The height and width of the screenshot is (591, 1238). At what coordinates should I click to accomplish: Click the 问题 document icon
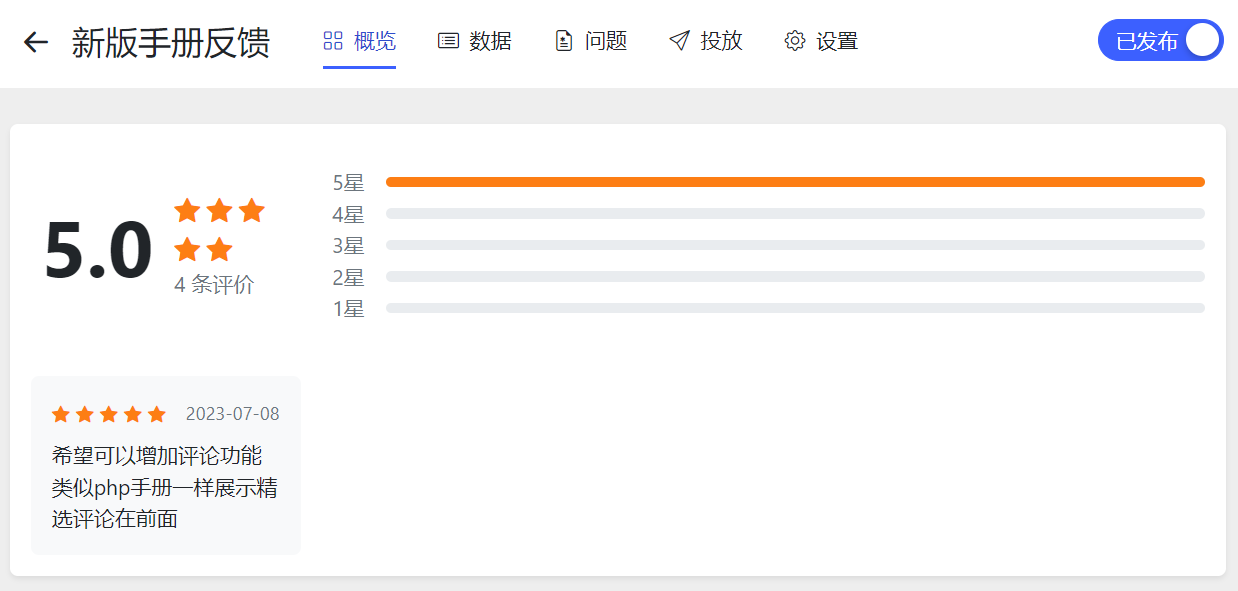[564, 41]
